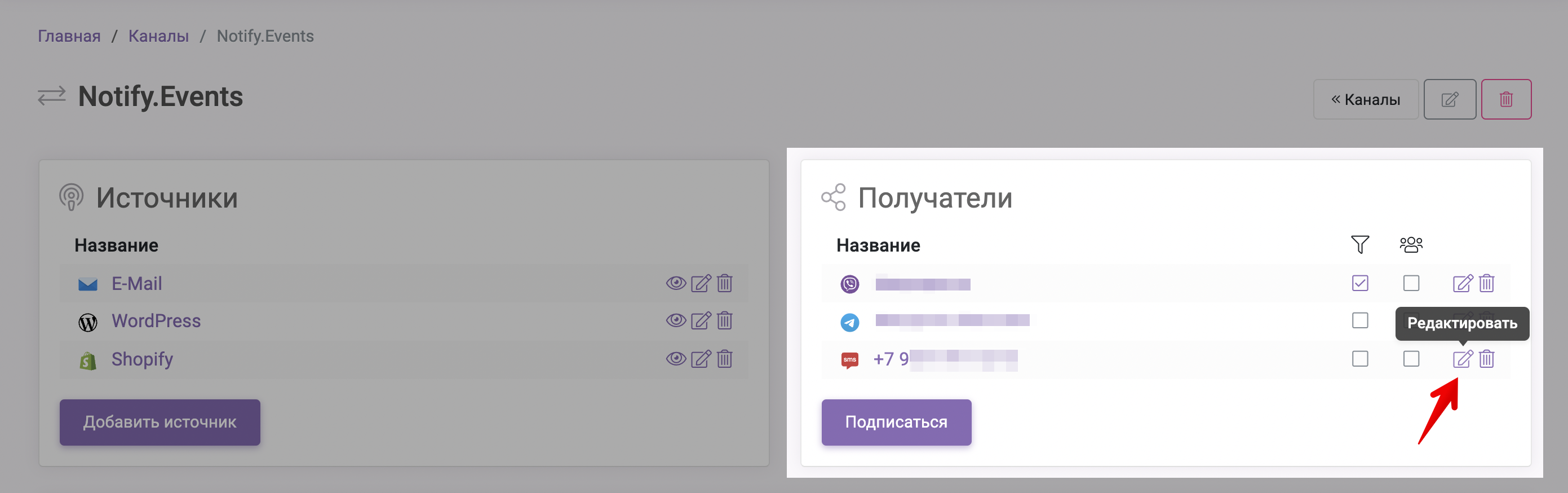Image resolution: width=1568 pixels, height=493 pixels.
Task: Click the Shopify bag icon
Action: pyautogui.click(x=88, y=361)
